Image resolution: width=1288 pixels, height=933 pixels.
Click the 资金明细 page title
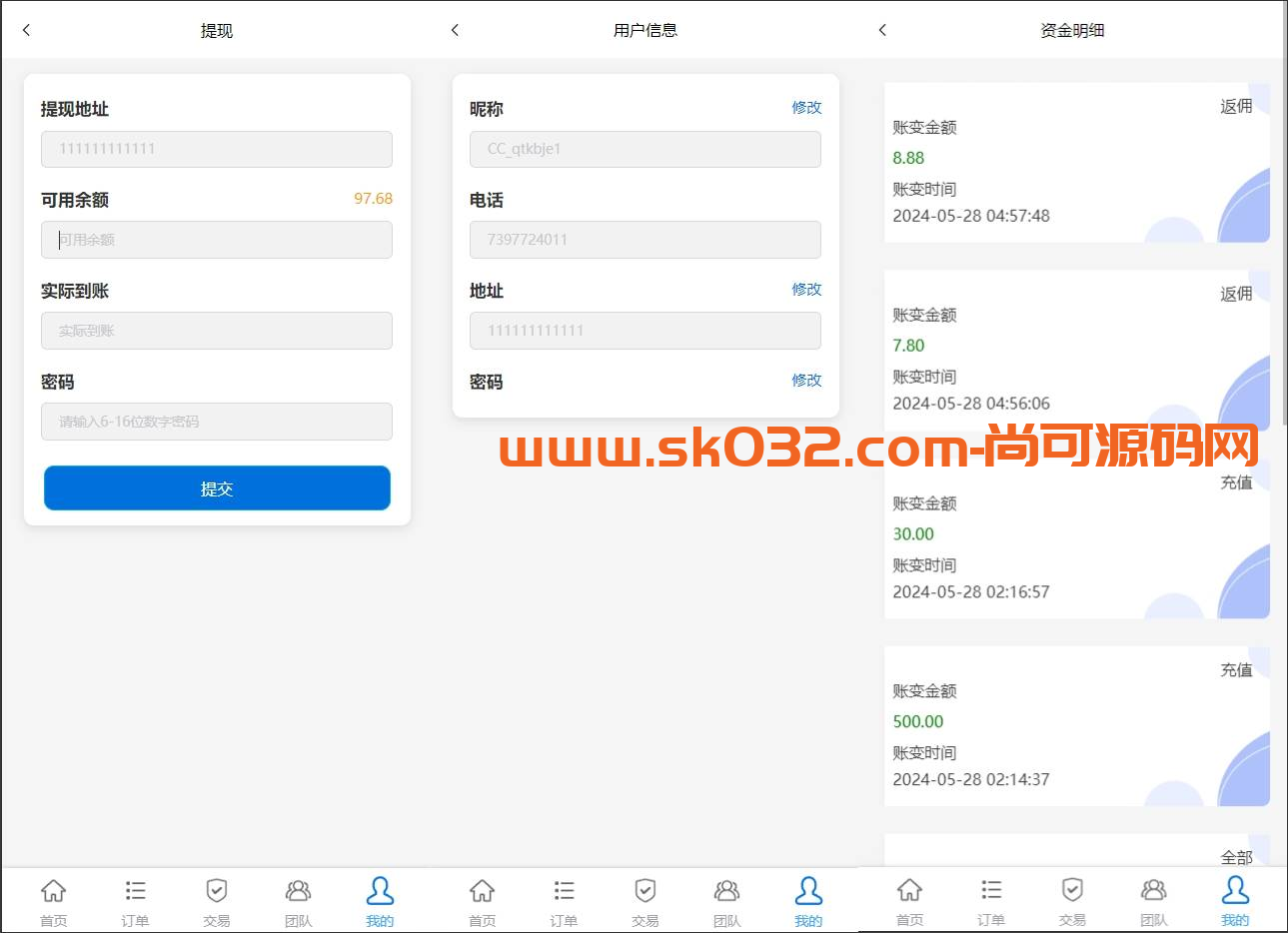point(1072,30)
